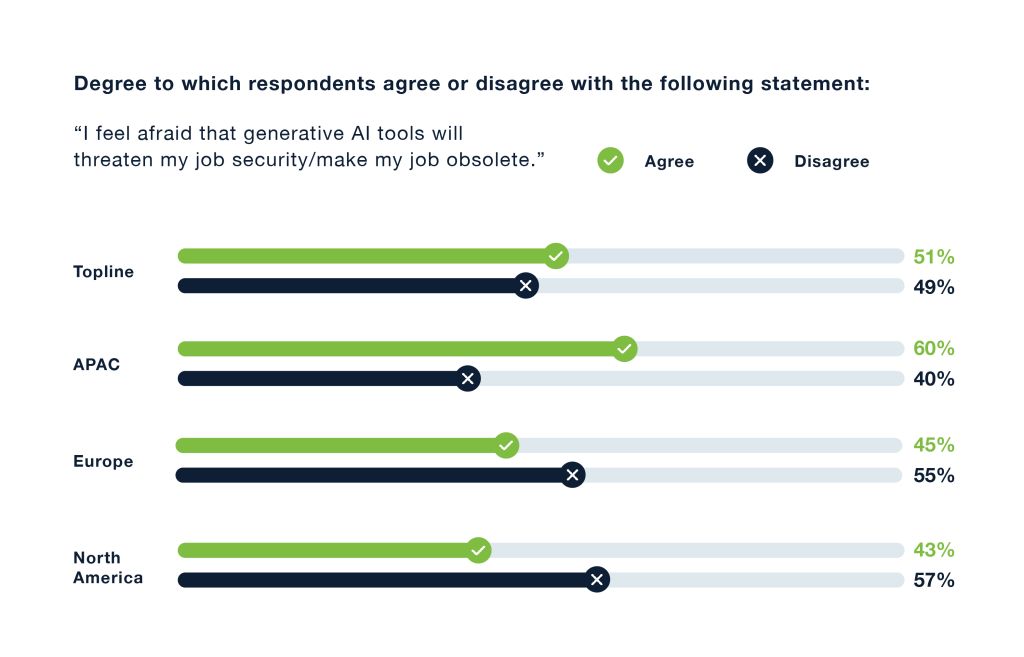Click the 57% North America disagree value
1024x657 pixels.
(934, 580)
